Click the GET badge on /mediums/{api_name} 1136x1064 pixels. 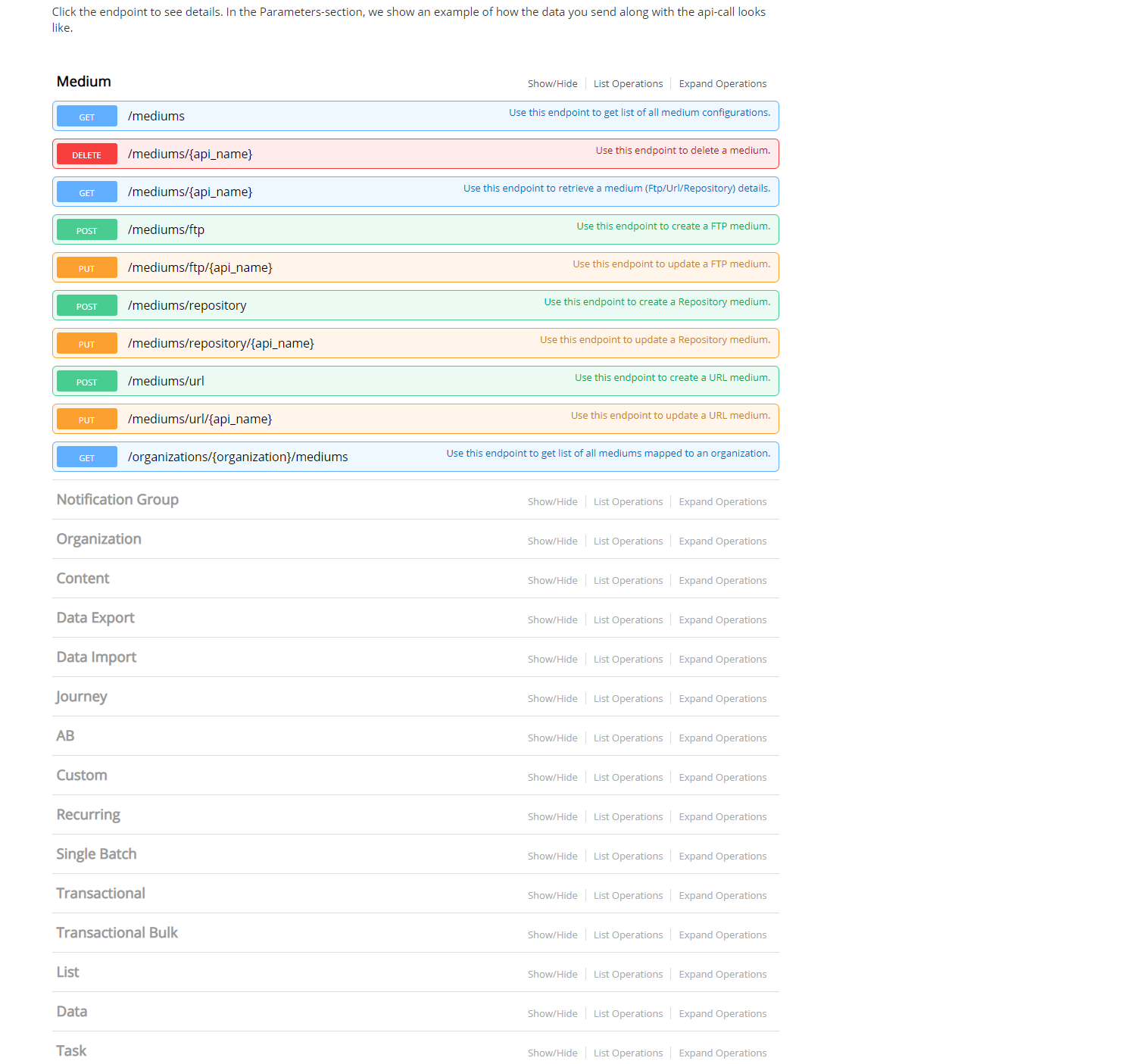[x=86, y=192]
